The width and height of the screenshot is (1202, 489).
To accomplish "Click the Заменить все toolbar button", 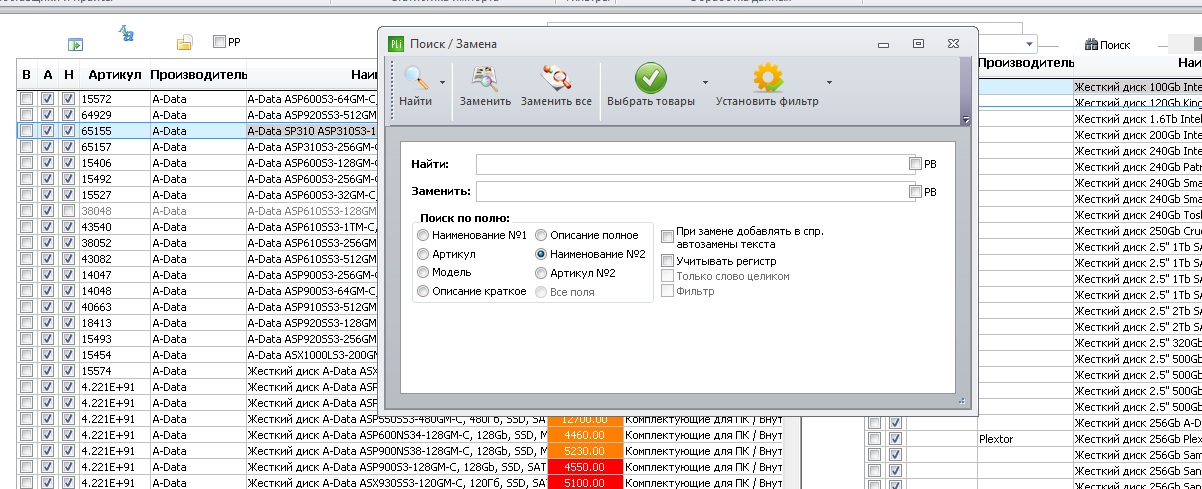I will (x=556, y=85).
